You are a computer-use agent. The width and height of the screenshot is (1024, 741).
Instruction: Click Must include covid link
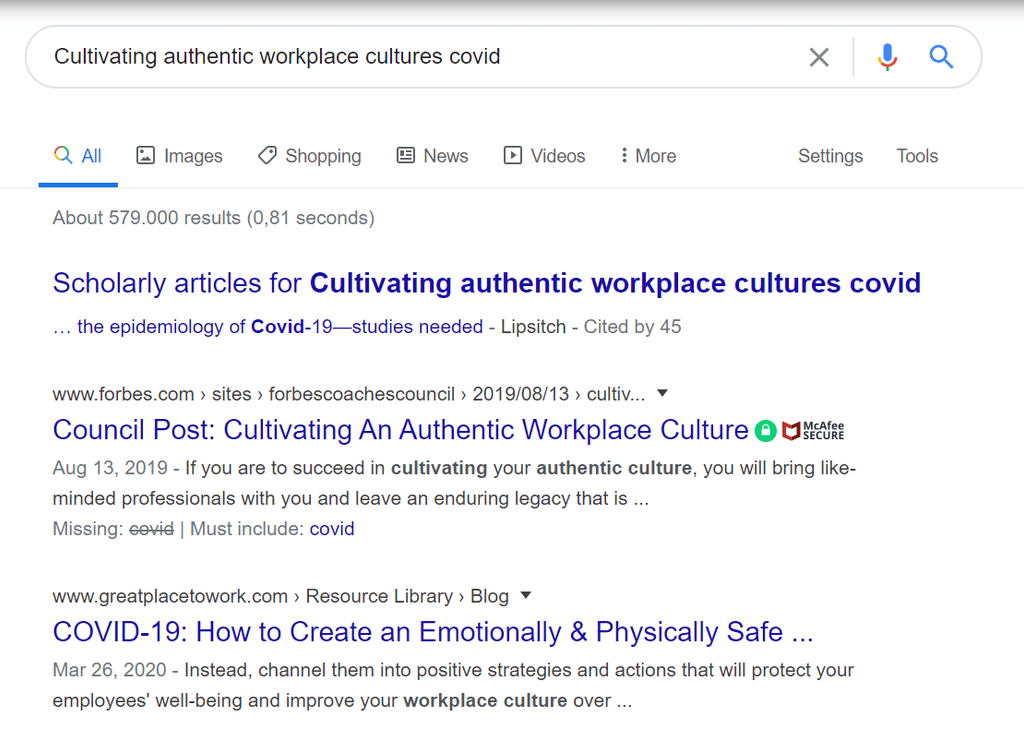point(332,529)
